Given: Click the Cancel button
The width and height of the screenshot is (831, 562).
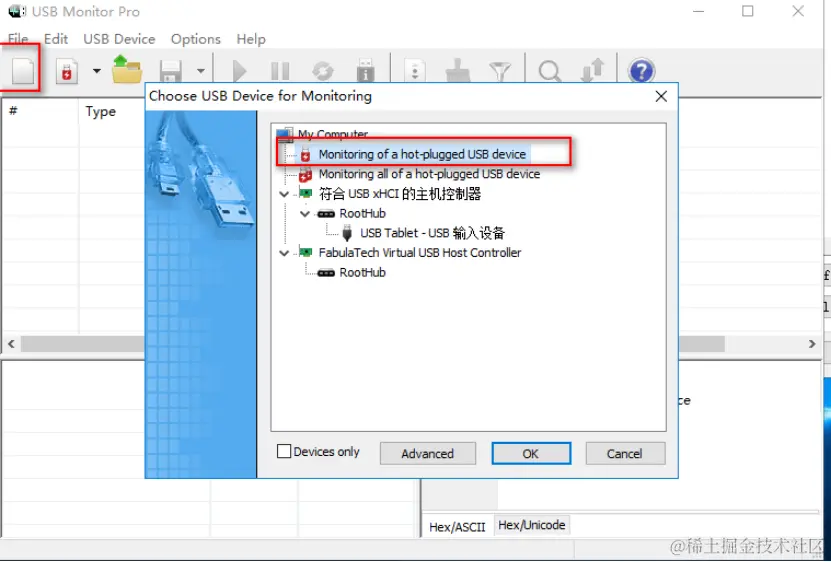Looking at the screenshot, I should pos(625,454).
